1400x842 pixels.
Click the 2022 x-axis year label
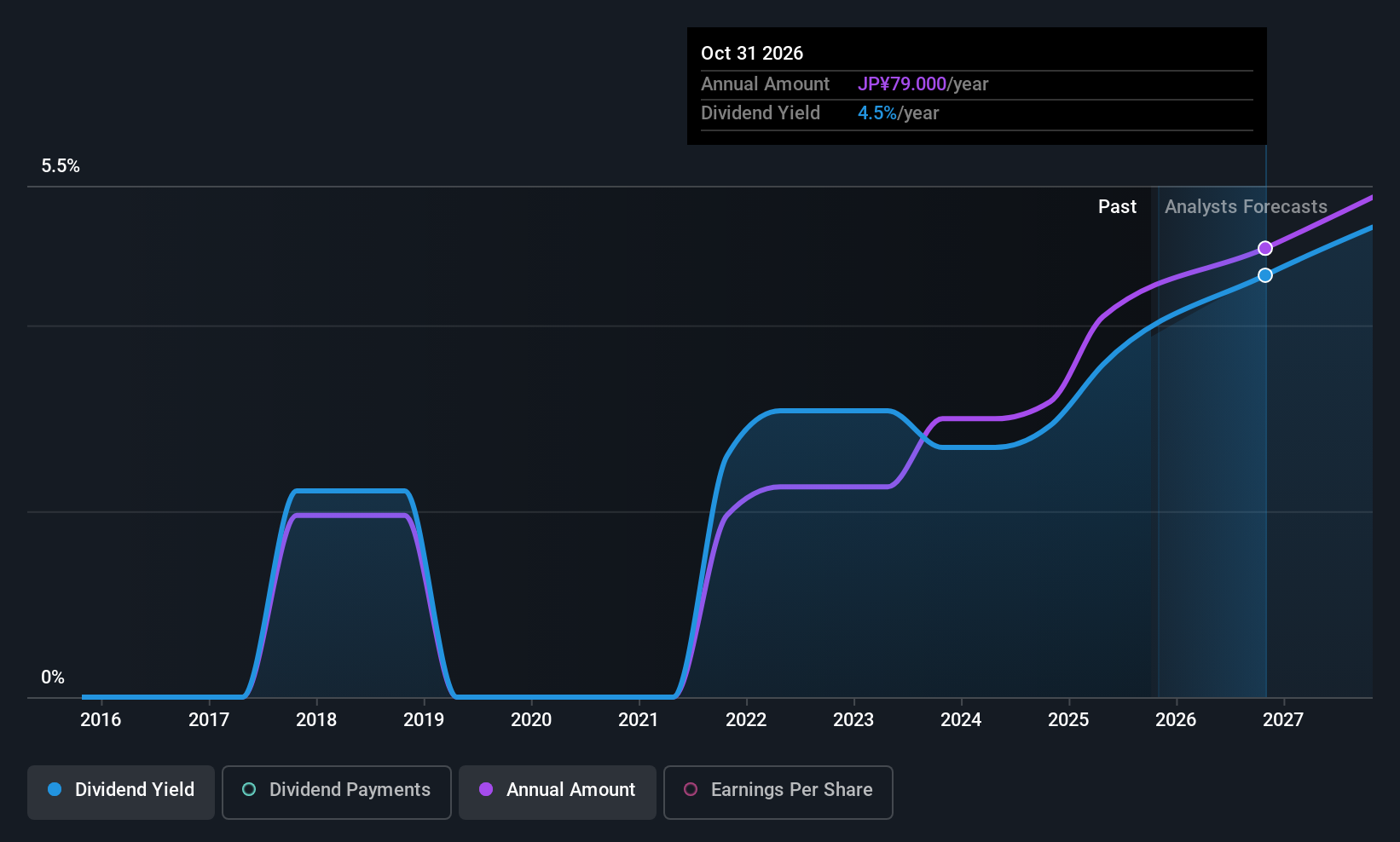tap(746, 720)
